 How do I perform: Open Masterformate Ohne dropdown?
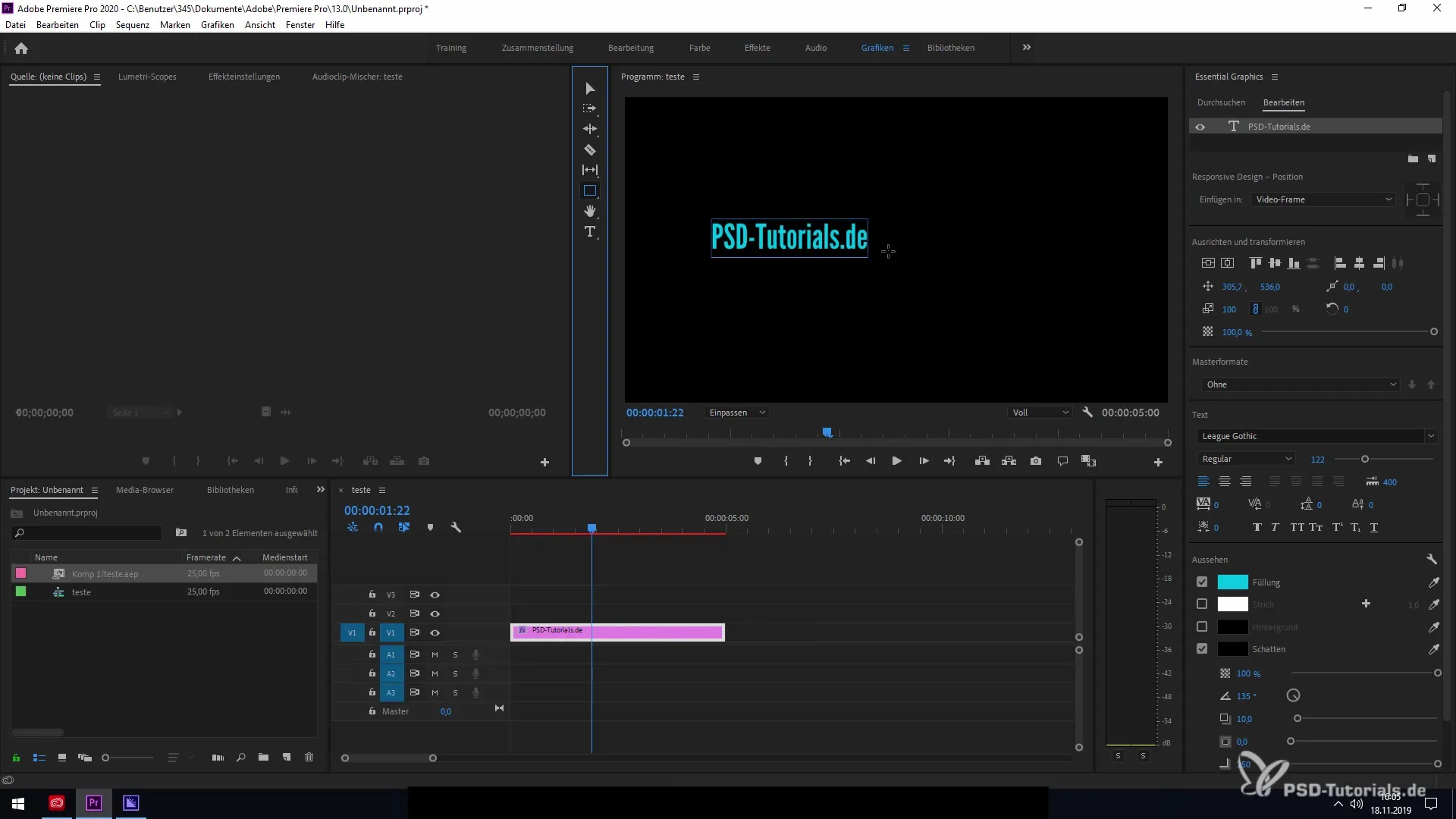pos(1300,384)
